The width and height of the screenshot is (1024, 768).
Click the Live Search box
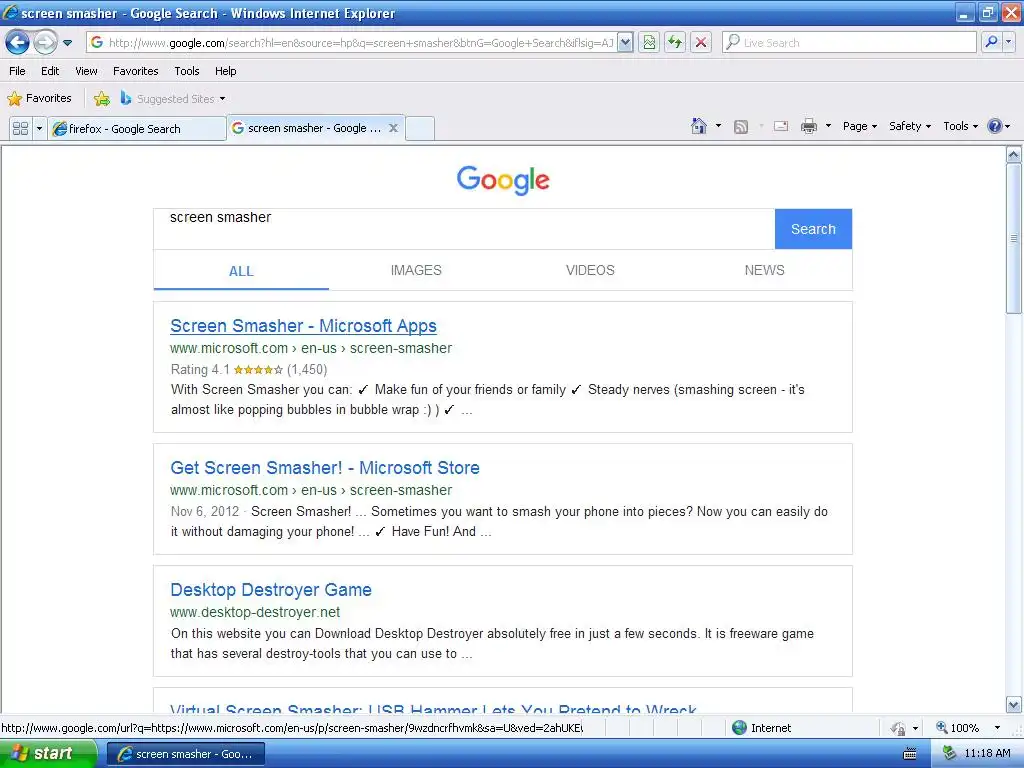[849, 43]
